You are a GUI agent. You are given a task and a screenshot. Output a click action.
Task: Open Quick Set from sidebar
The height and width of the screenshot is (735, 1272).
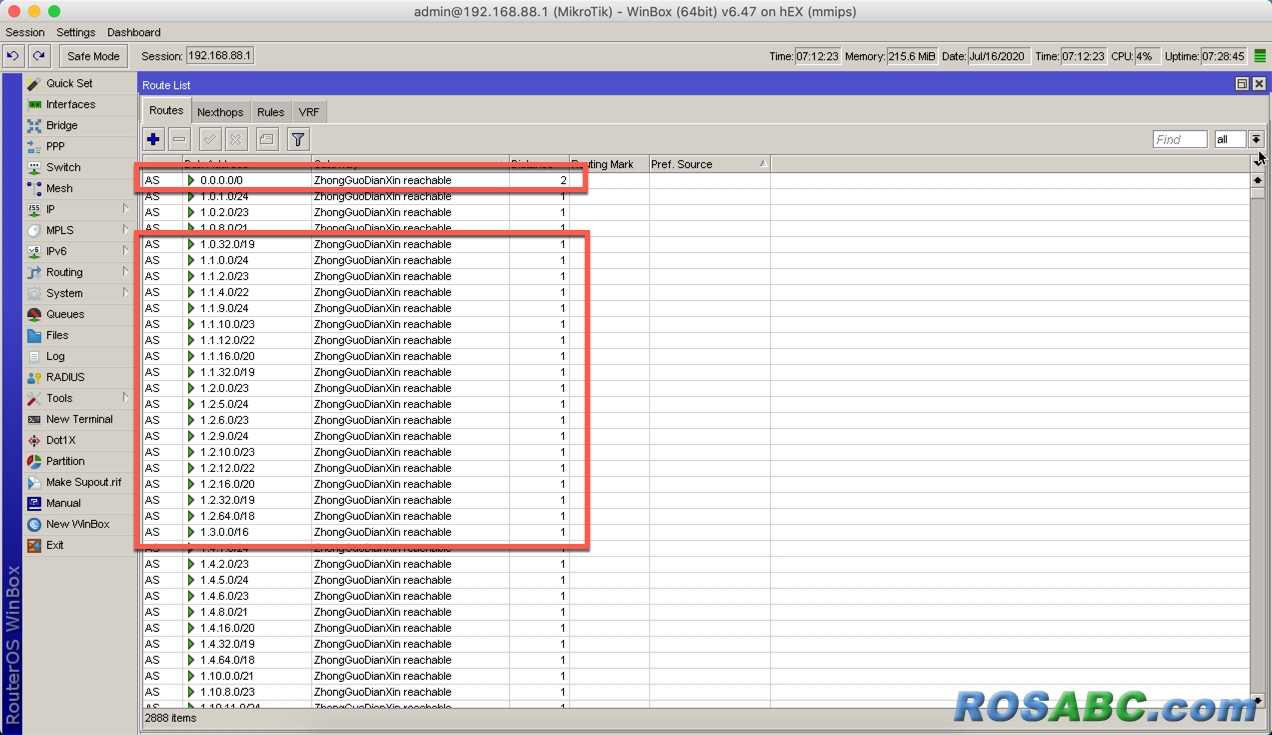coord(69,84)
